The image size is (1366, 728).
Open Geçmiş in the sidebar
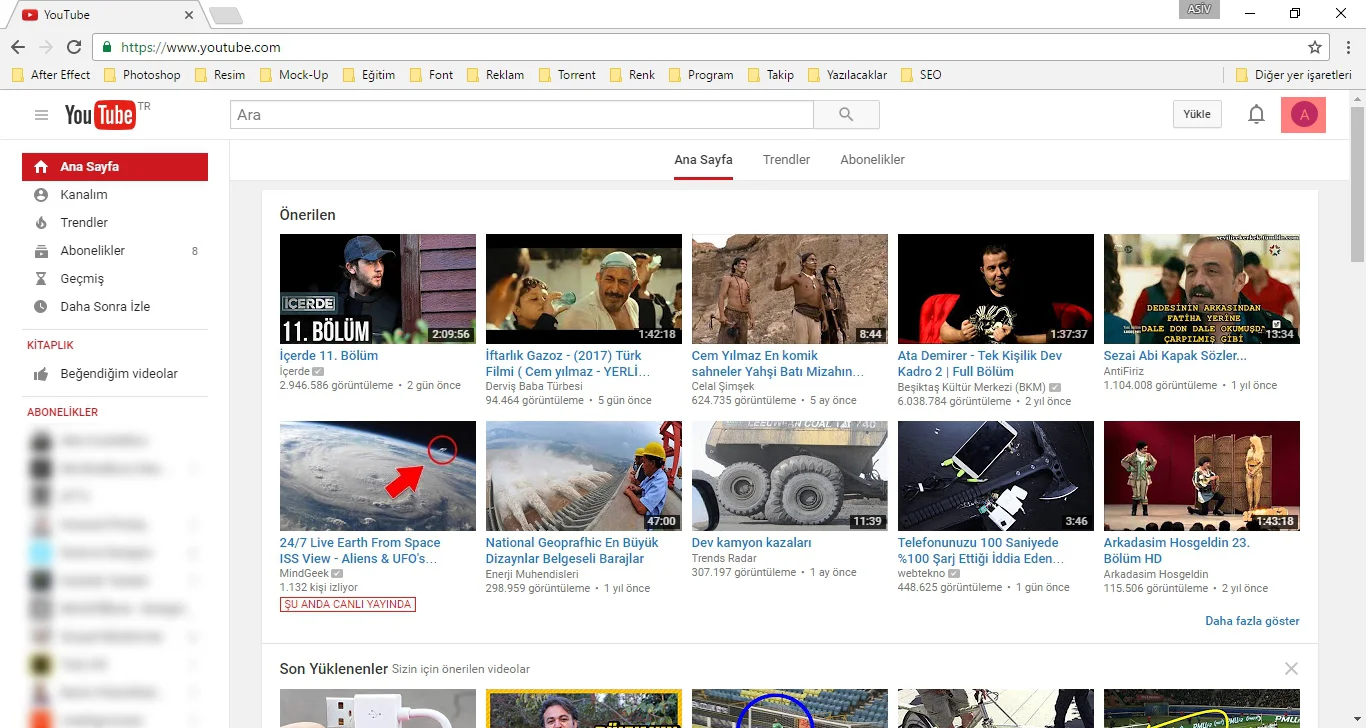point(82,279)
